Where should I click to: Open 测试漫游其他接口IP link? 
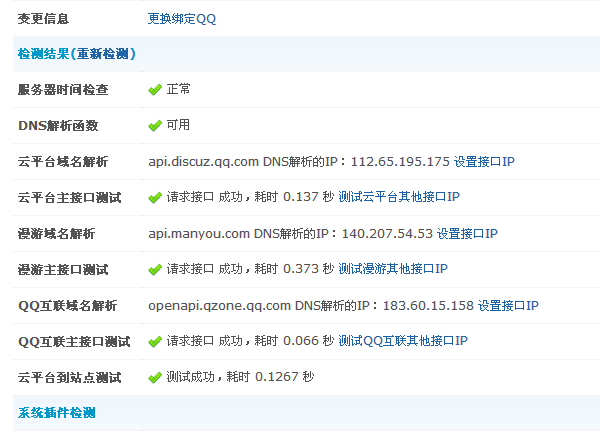click(393, 269)
